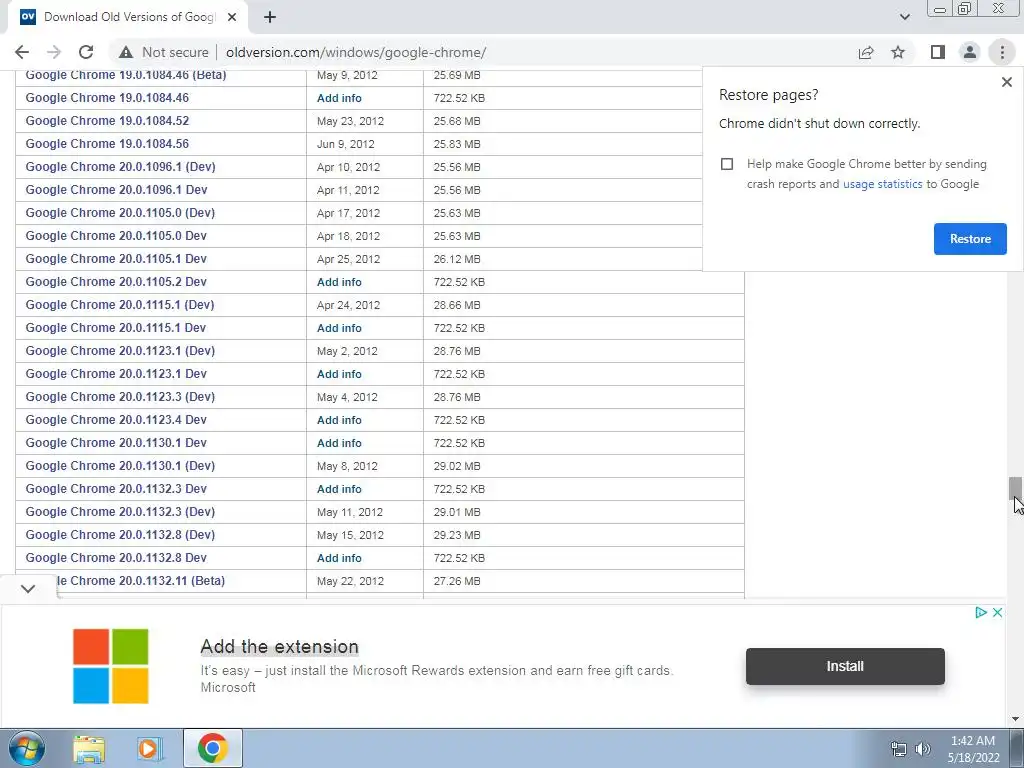Viewport: 1024px width, 768px height.
Task: Open the Chrome three-dot menu
Action: pos(1002,52)
